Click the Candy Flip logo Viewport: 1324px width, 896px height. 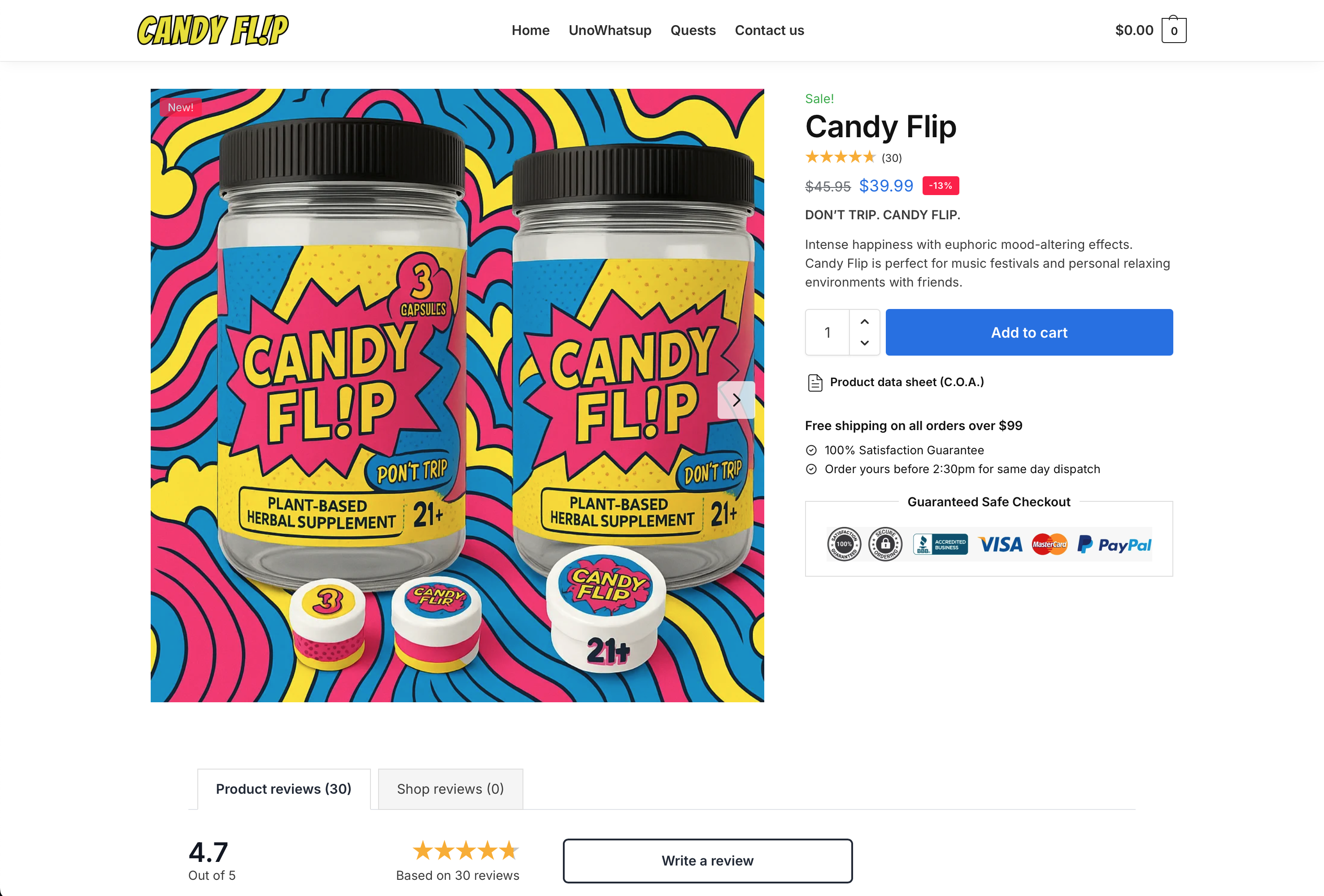(213, 30)
